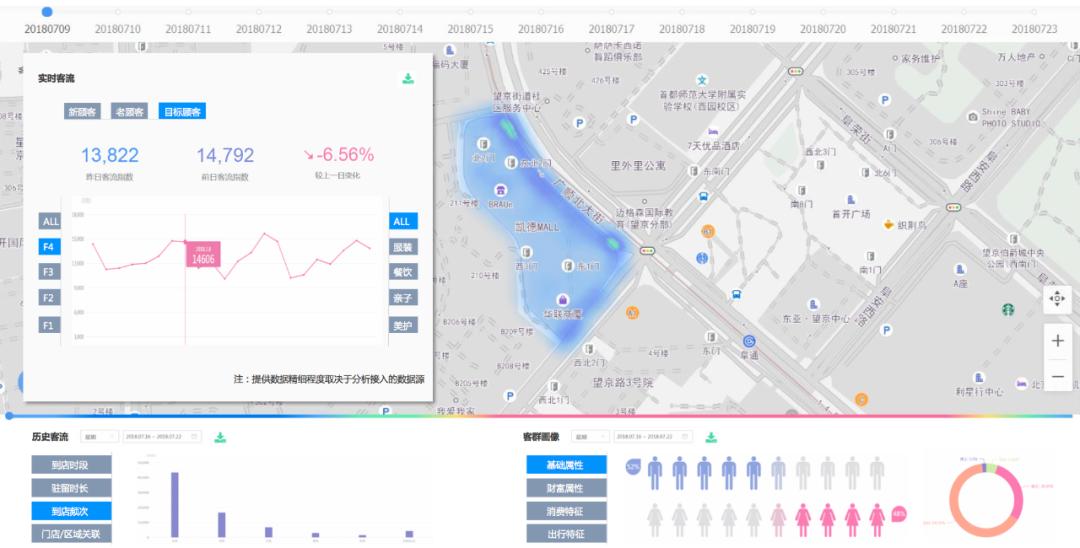This screenshot has width=1080, height=548.
Task: Click the map pan direction control
Action: tap(1057, 299)
